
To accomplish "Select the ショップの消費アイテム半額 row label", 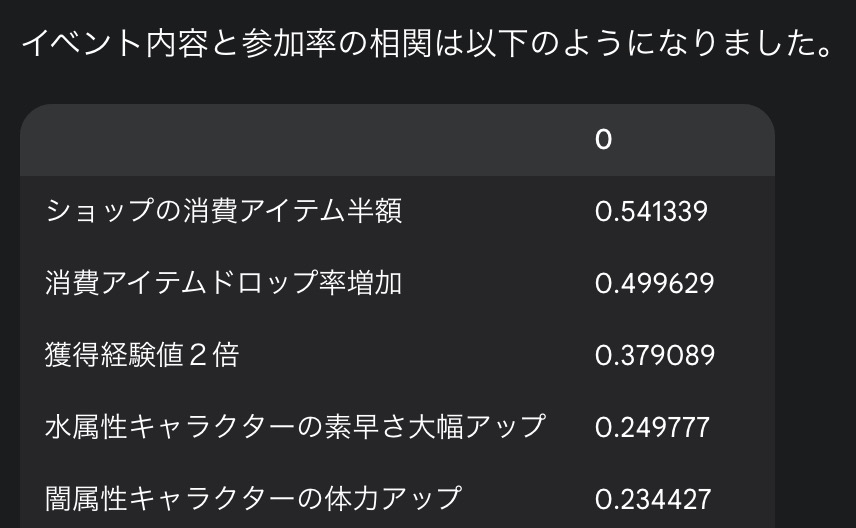I will tap(223, 211).
